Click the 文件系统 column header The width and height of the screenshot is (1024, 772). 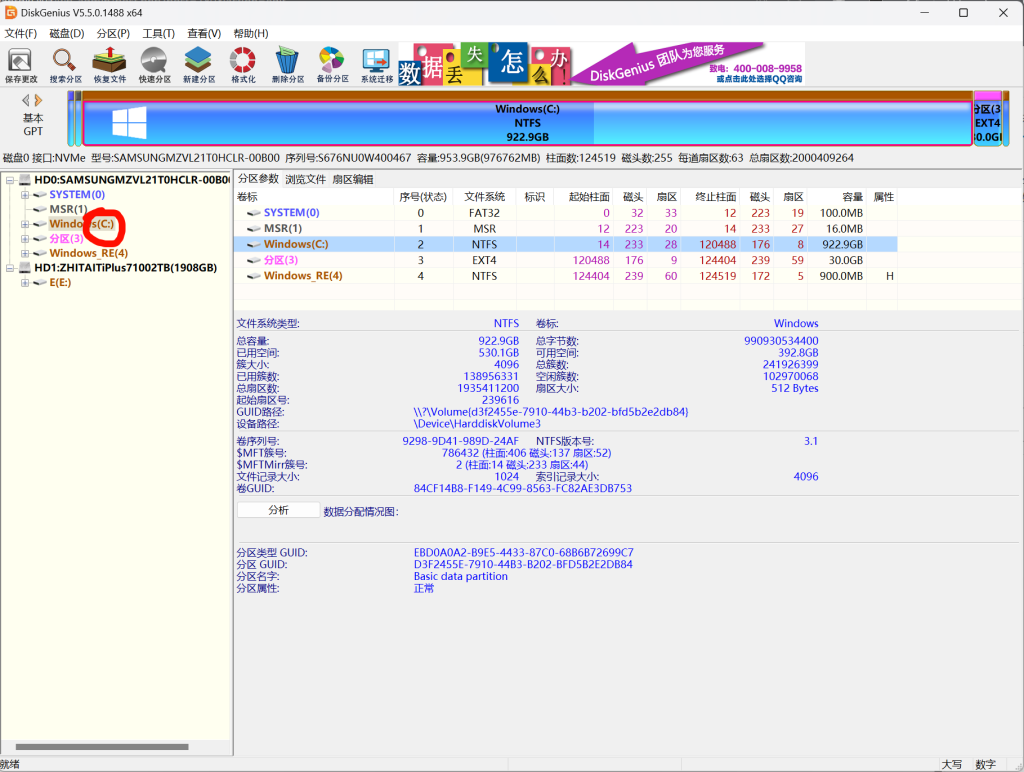tap(485, 197)
